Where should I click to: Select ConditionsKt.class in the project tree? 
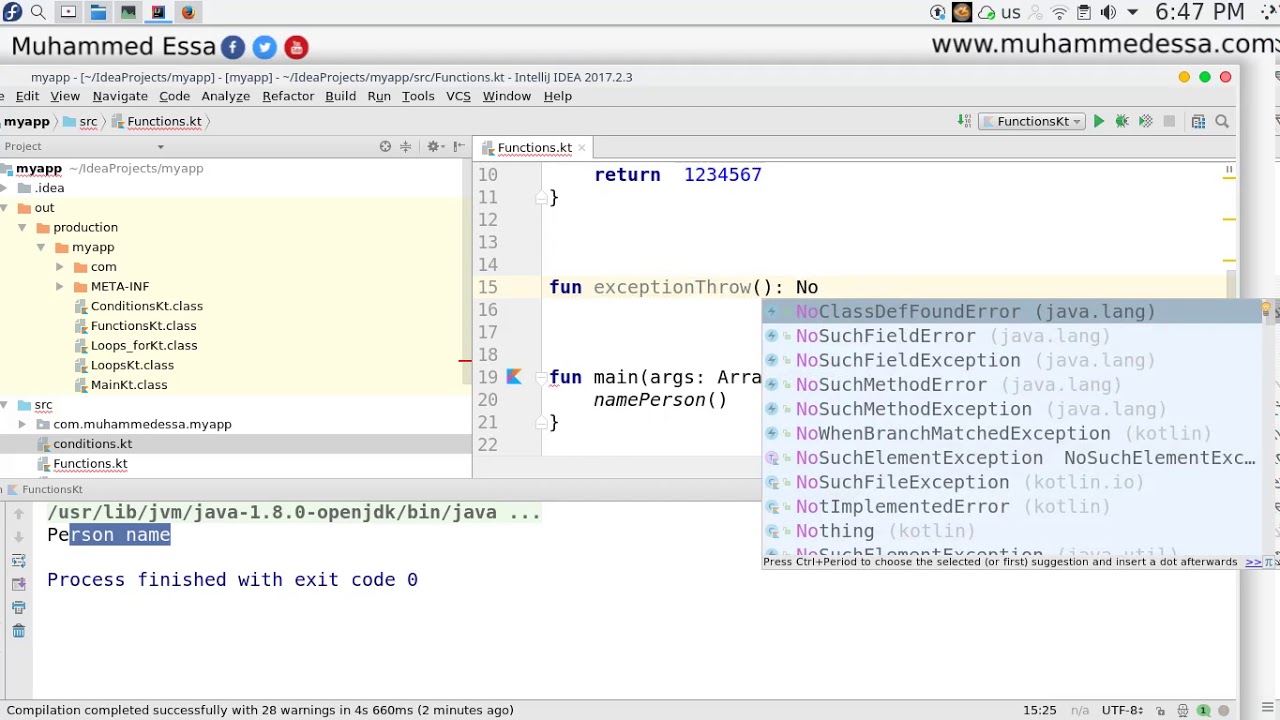(146, 306)
